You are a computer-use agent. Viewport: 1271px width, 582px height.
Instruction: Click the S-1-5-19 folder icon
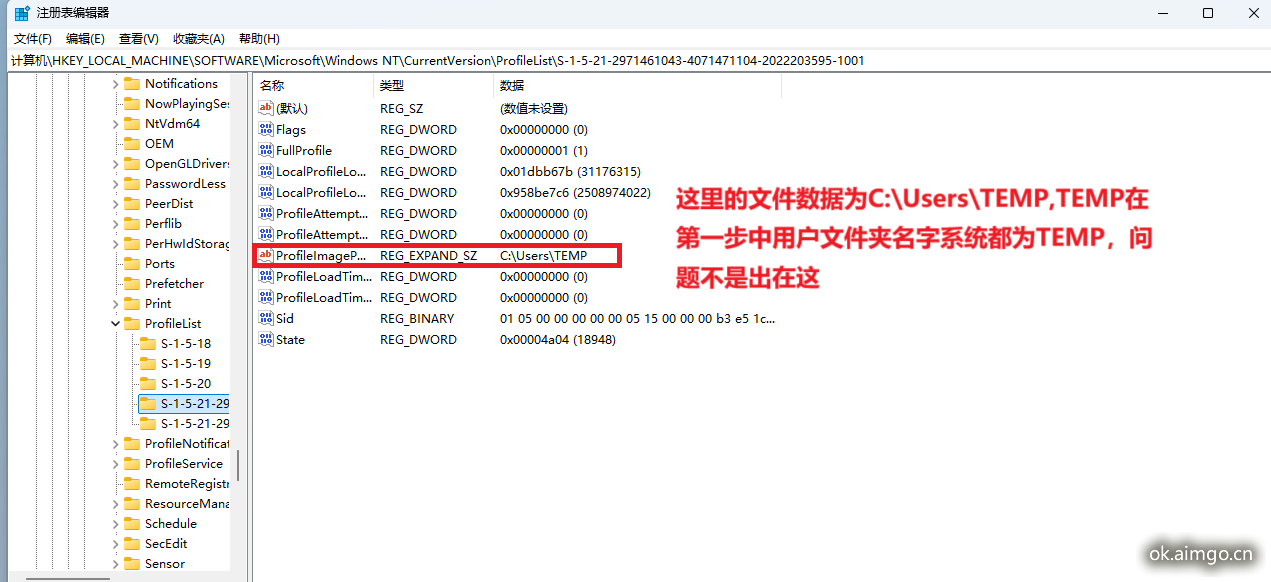tap(147, 364)
